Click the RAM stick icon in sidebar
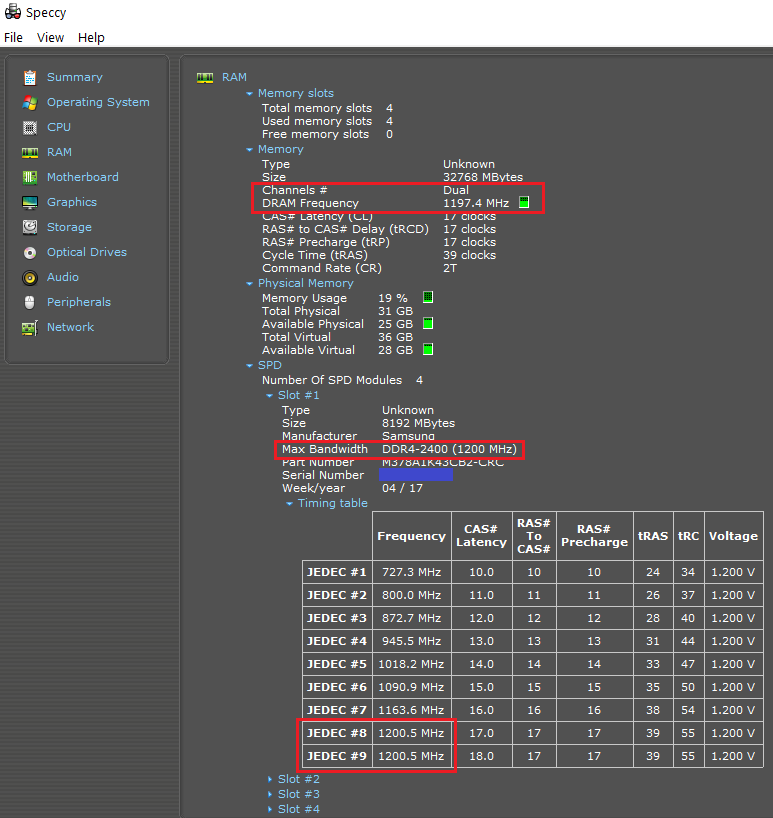773x818 pixels. click(30, 153)
